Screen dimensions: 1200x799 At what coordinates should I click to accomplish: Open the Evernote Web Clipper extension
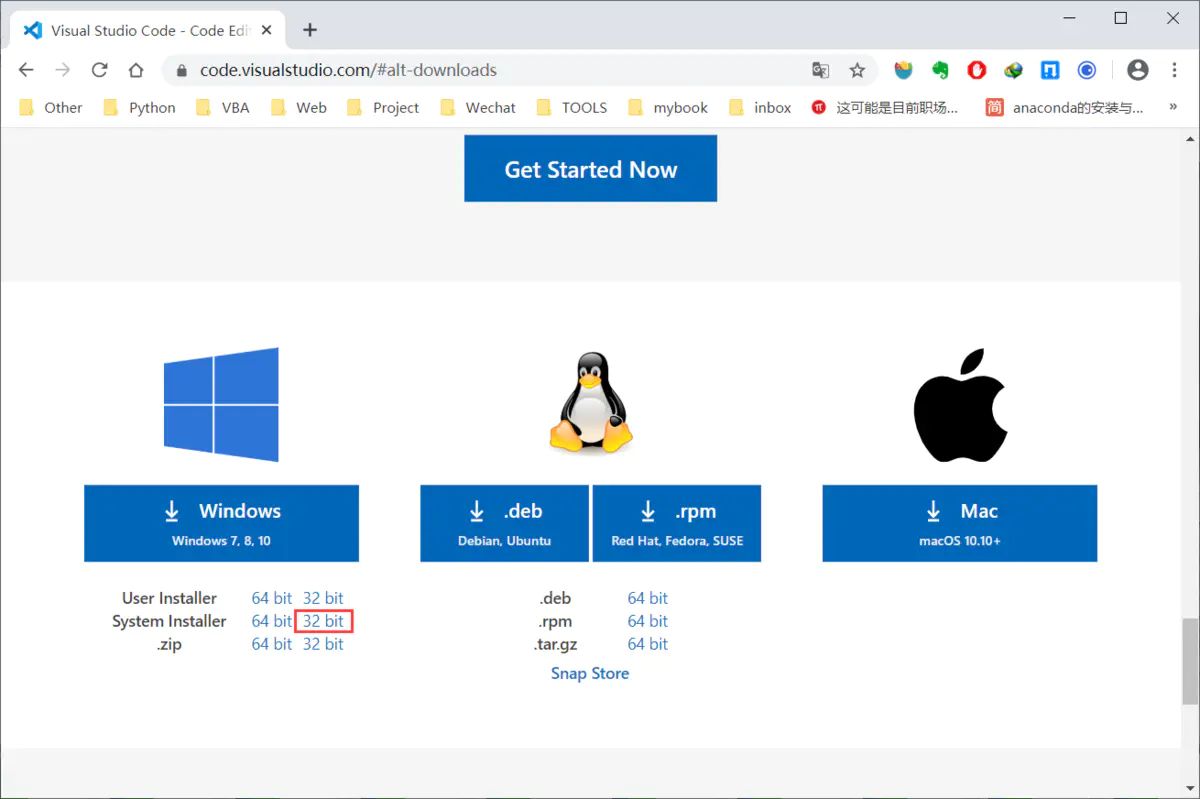click(939, 70)
